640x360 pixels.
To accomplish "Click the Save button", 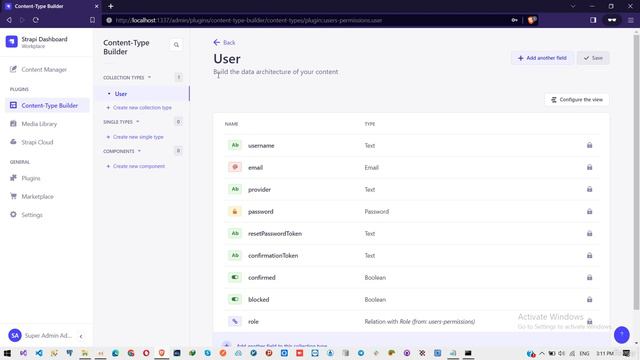I will tap(593, 58).
